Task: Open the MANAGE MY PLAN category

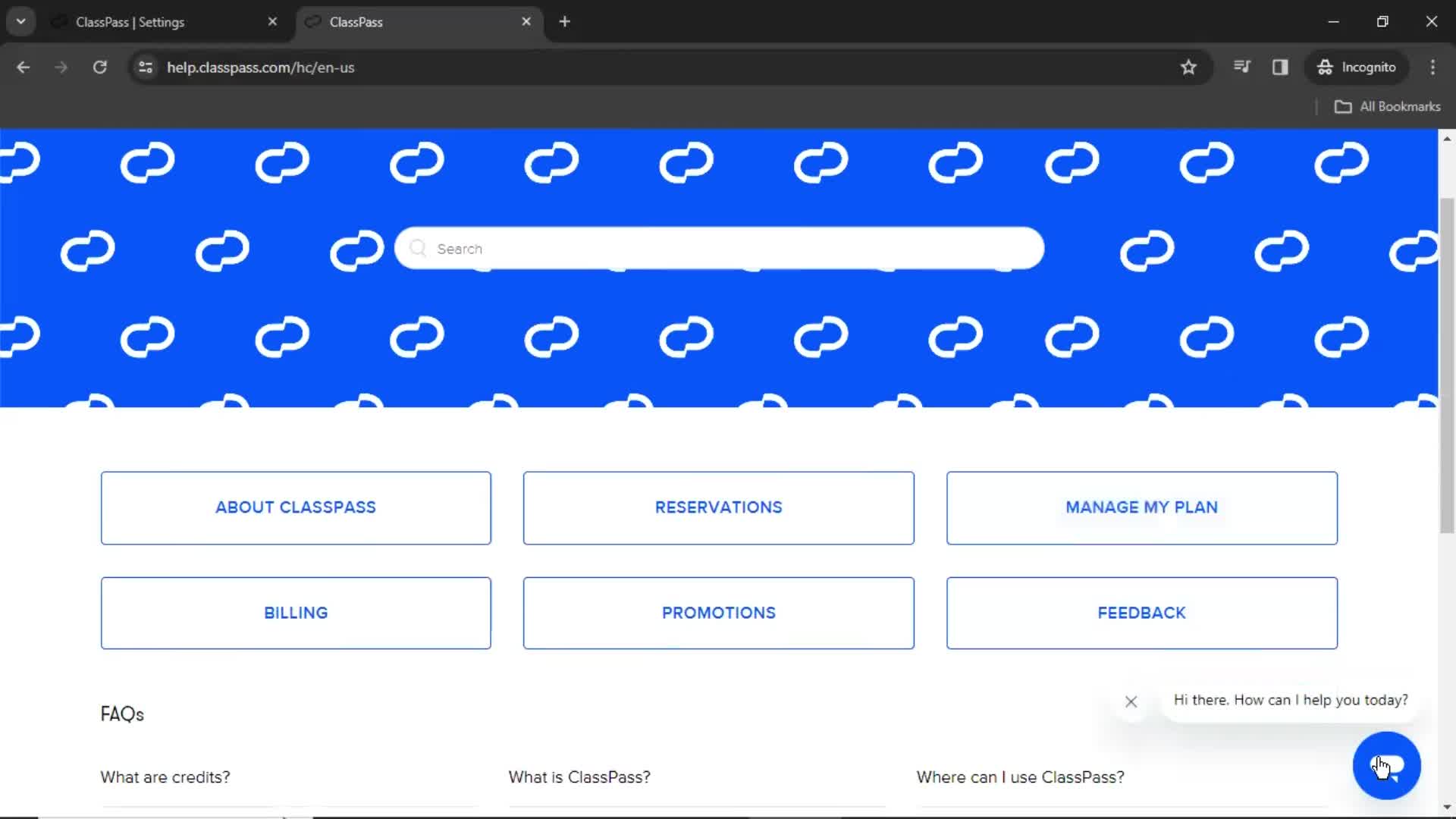Action: click(1141, 507)
